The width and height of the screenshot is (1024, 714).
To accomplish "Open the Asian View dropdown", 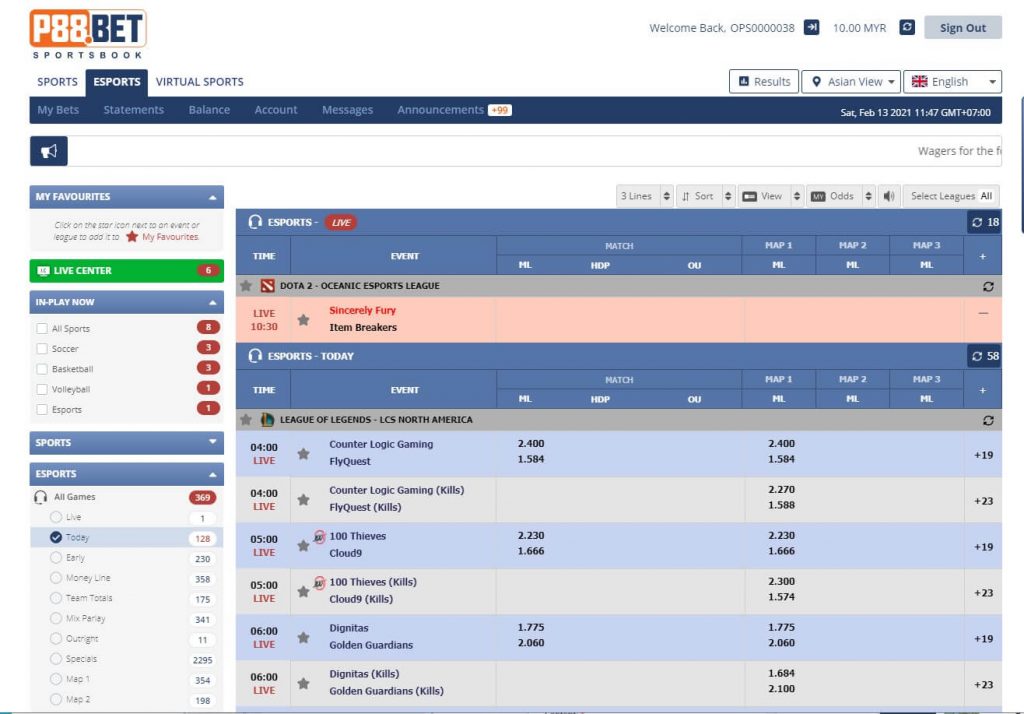I will pyautogui.click(x=851, y=82).
